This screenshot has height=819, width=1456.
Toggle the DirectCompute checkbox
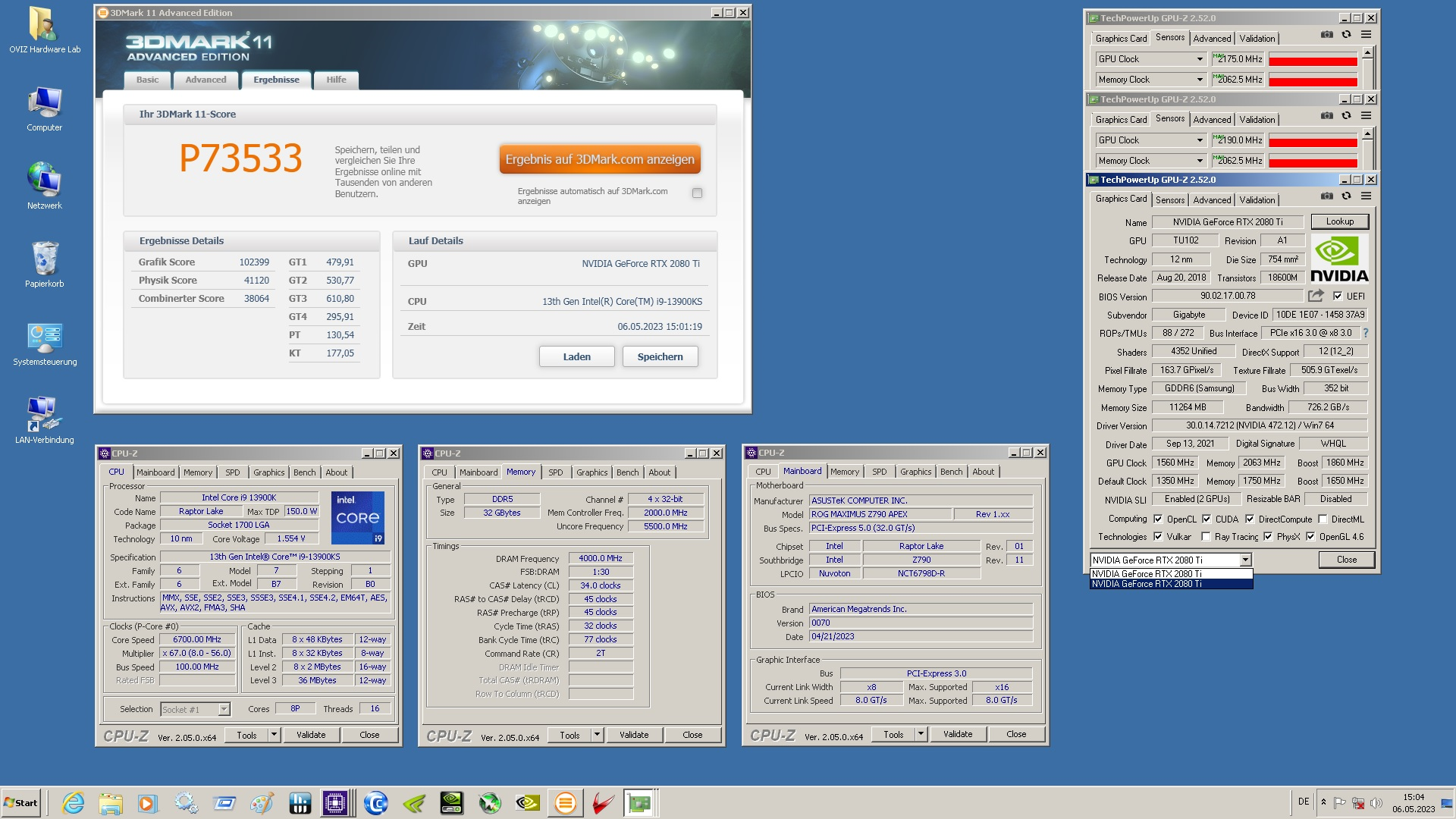click(1250, 519)
